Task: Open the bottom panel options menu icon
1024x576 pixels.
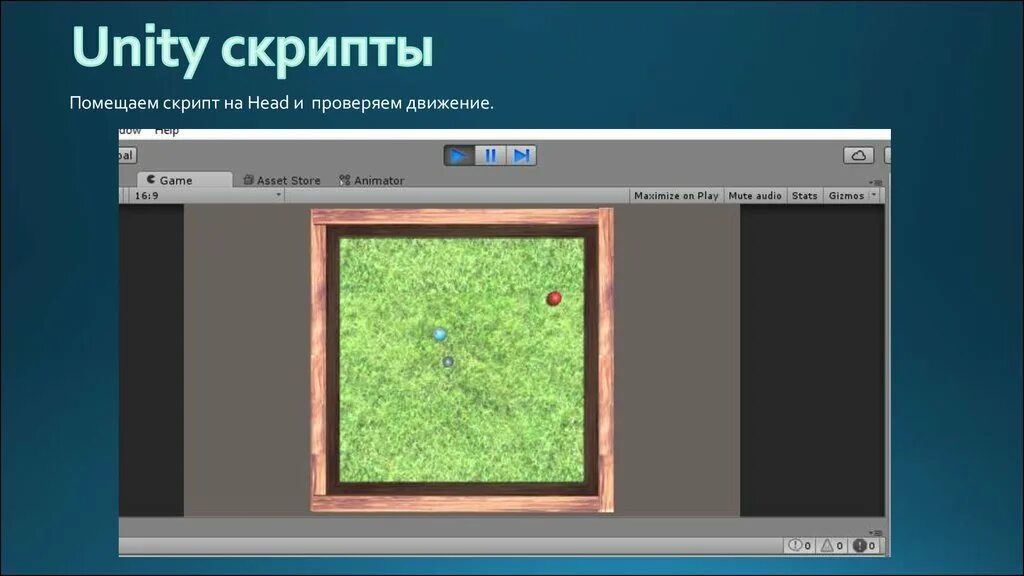Action: tap(876, 532)
